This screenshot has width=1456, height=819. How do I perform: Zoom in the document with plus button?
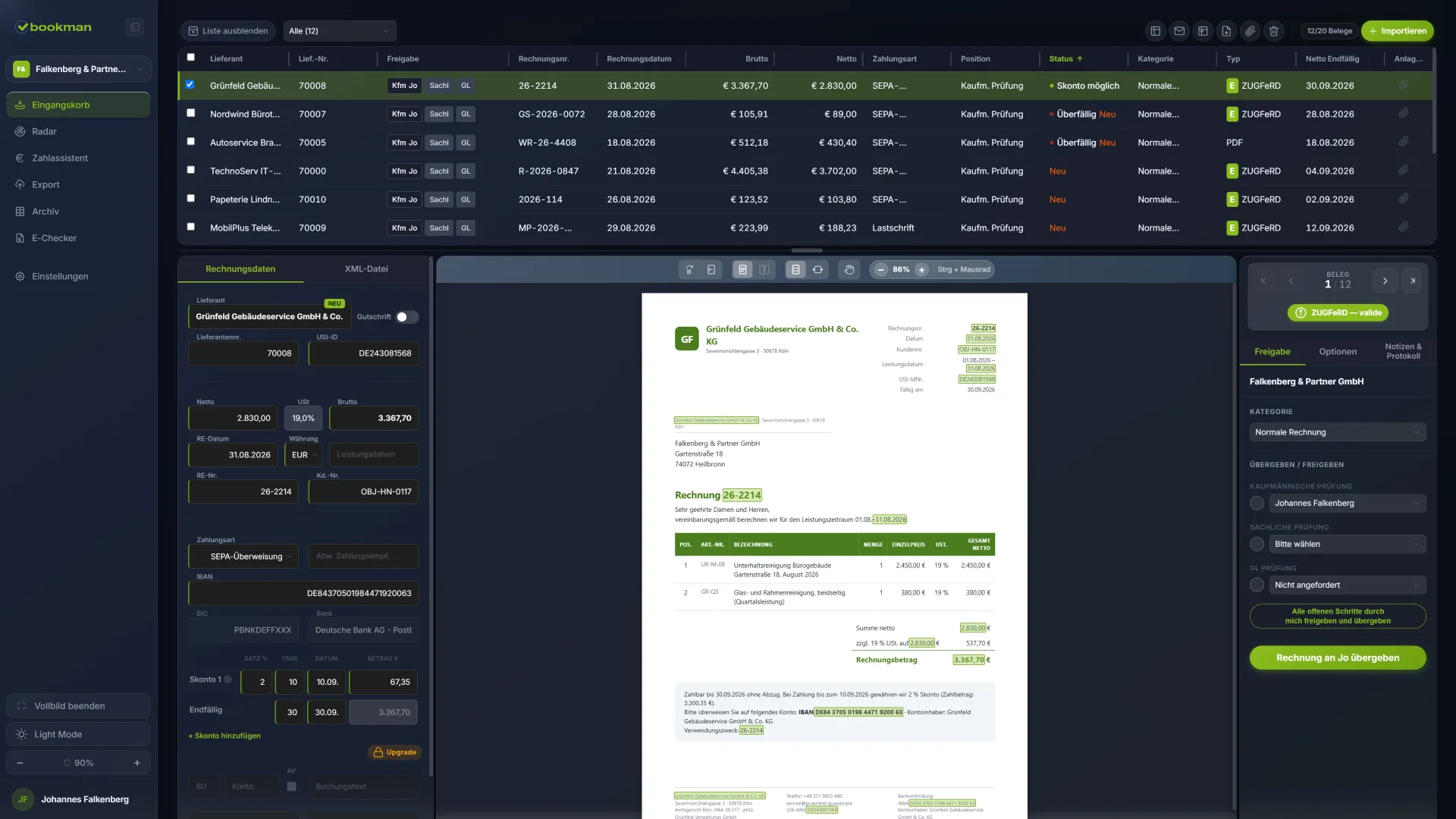[921, 269]
